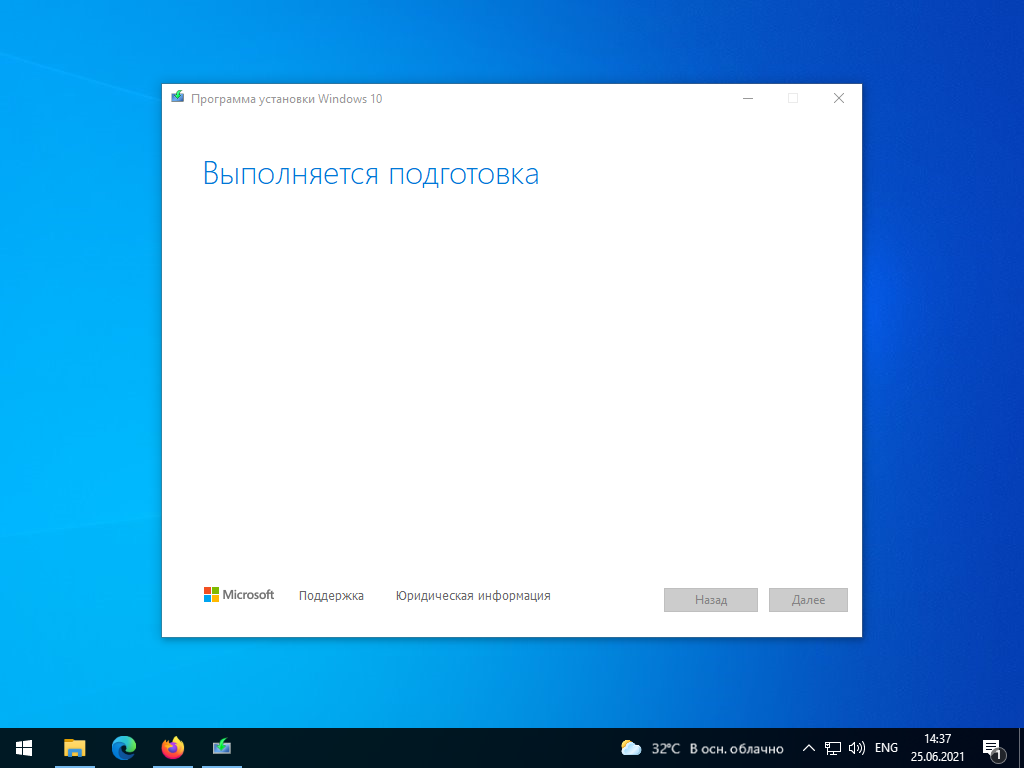Open weather widget showing 32°C
The image size is (1024, 768).
point(702,748)
